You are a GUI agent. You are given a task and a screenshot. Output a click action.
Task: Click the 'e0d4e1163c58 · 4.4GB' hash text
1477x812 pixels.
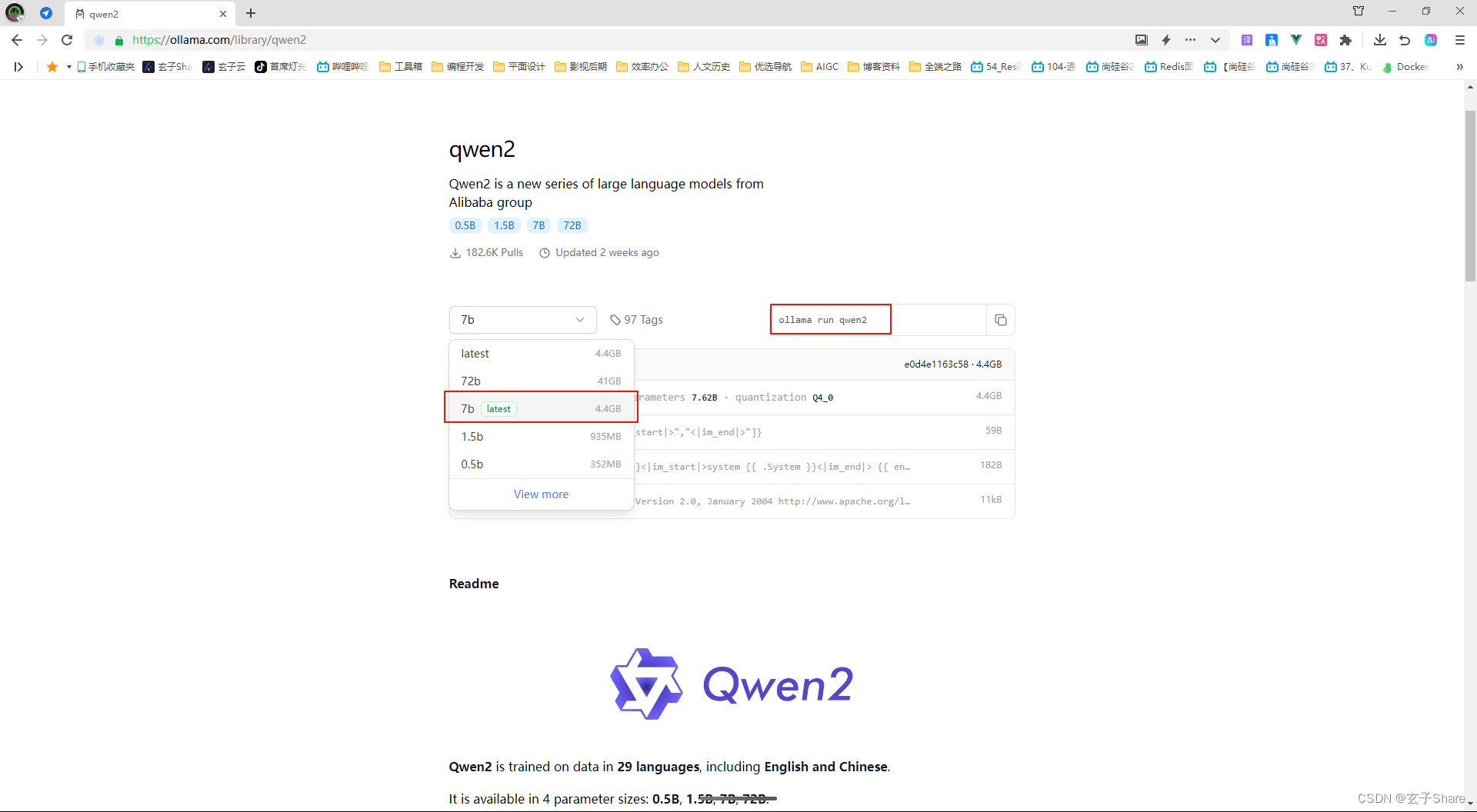(952, 364)
